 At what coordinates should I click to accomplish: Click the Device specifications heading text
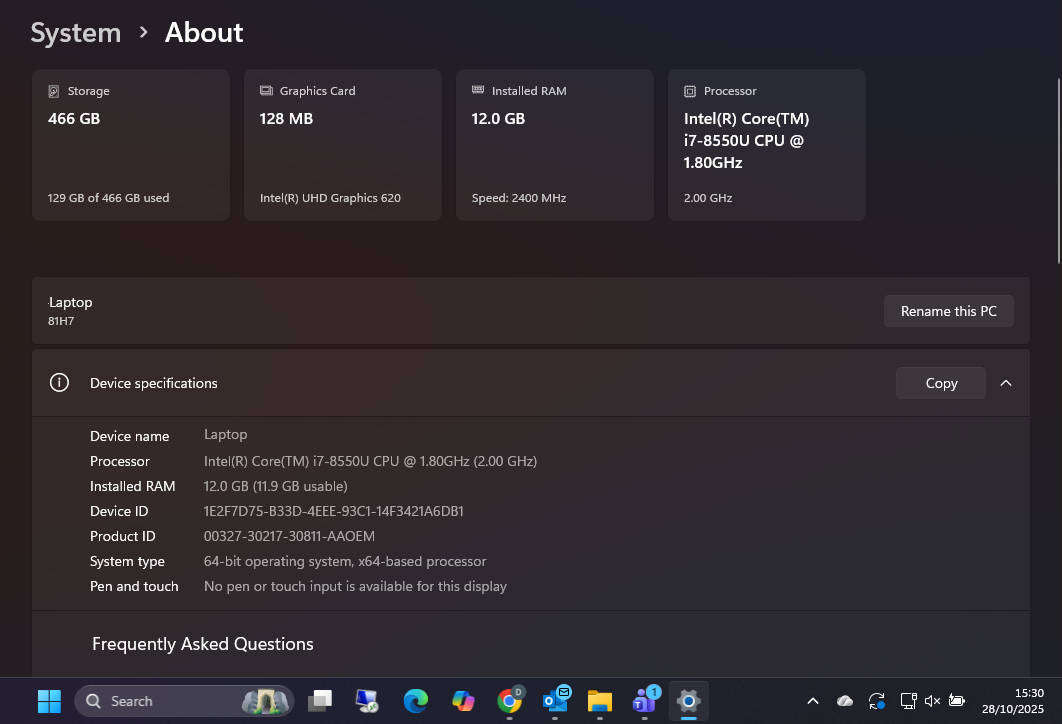(154, 383)
